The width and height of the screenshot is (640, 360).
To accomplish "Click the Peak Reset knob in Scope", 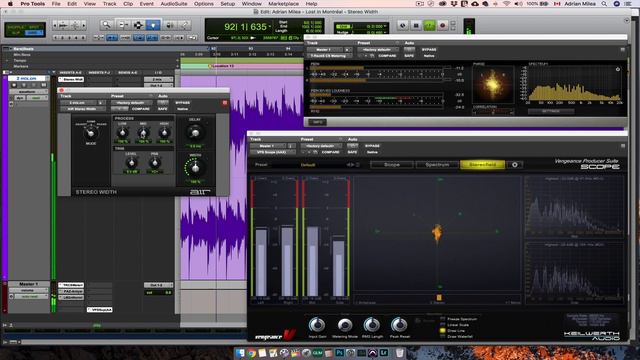I will (399, 325).
